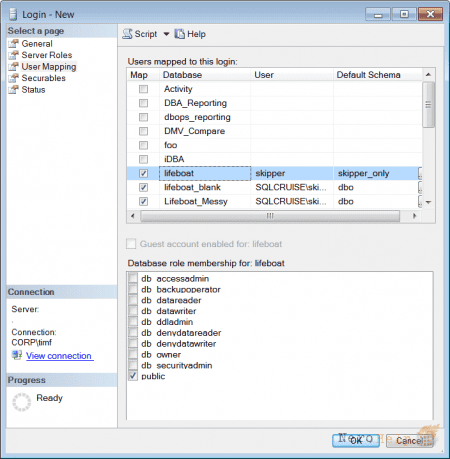Click the Default Schema column header
This screenshot has width=450, height=459.
378,75
